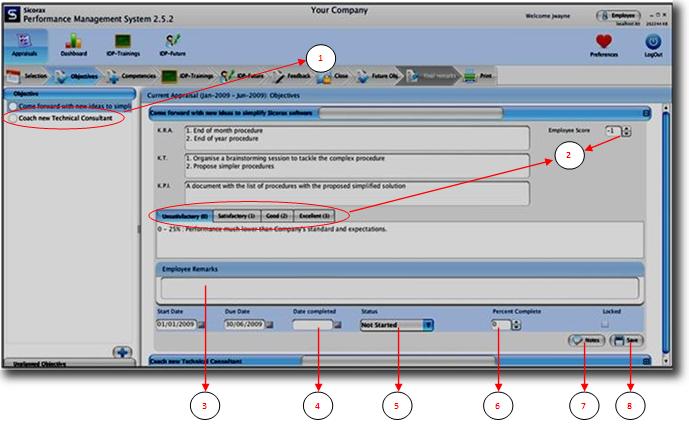Toggle the Locked checkbox
The width and height of the screenshot is (689, 425).
(x=605, y=324)
